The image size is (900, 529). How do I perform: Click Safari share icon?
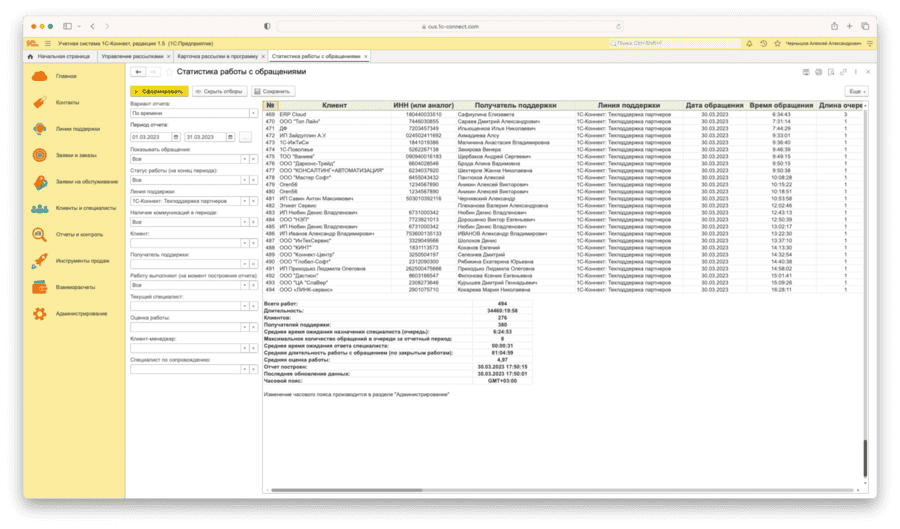pyautogui.click(x=834, y=26)
